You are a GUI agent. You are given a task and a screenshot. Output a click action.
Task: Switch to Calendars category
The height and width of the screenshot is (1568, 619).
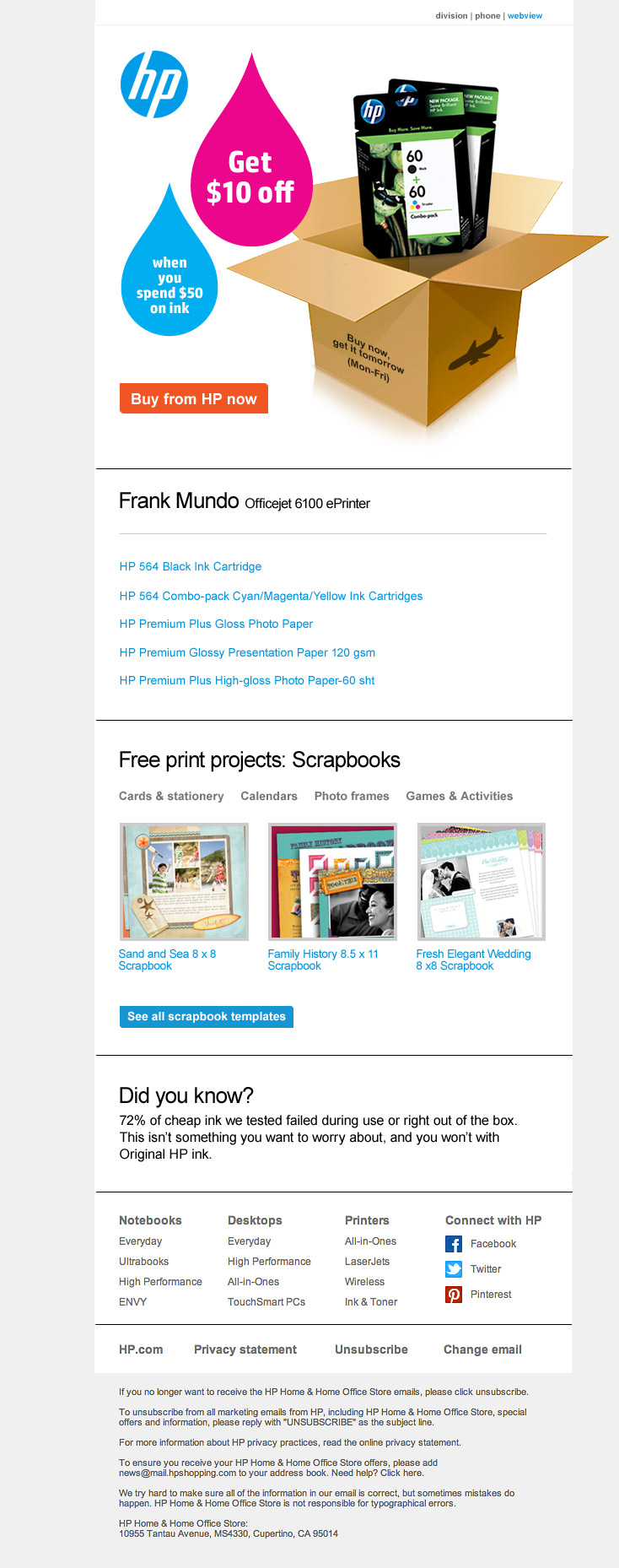pos(269,796)
